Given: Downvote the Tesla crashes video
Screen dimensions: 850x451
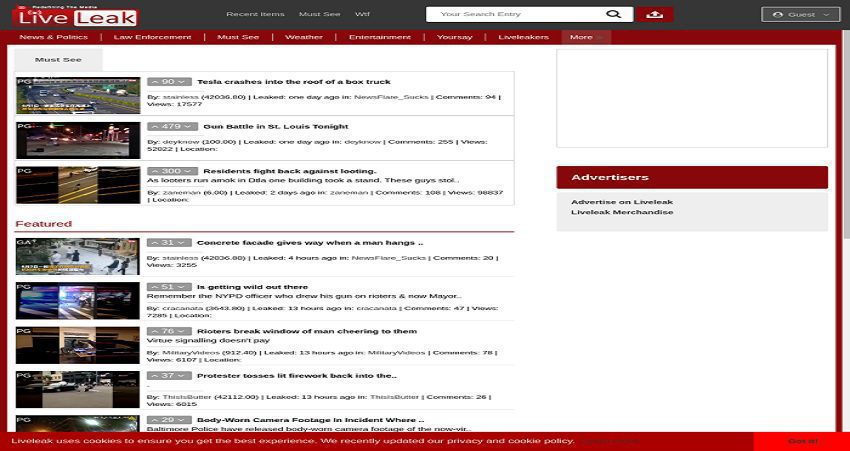Looking at the screenshot, I should click(183, 82).
